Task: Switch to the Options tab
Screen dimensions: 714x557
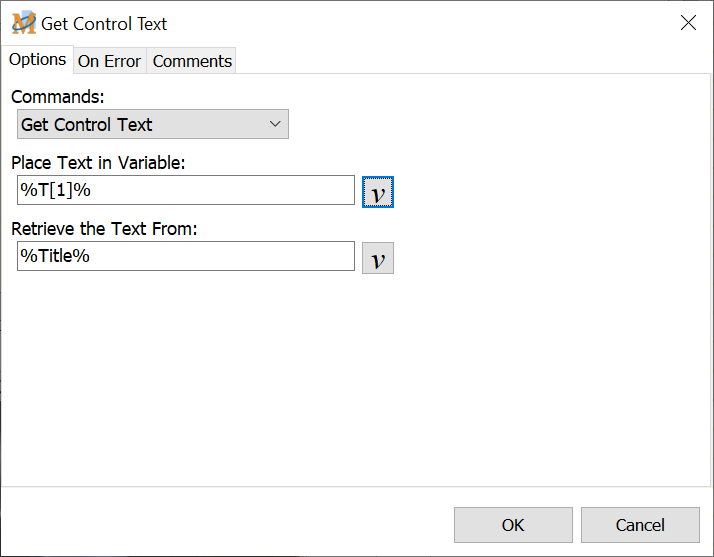Action: coord(38,60)
